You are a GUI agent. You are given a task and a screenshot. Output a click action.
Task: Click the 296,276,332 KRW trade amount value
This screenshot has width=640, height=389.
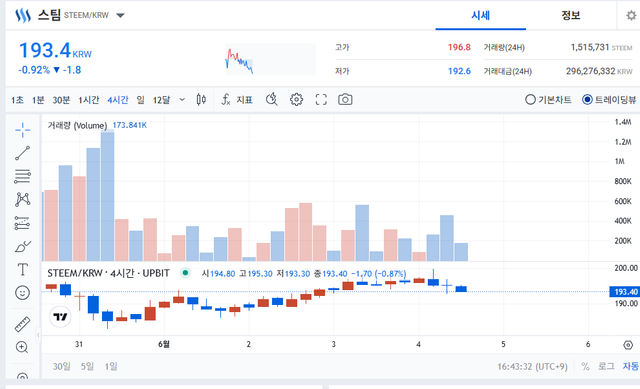point(599,71)
